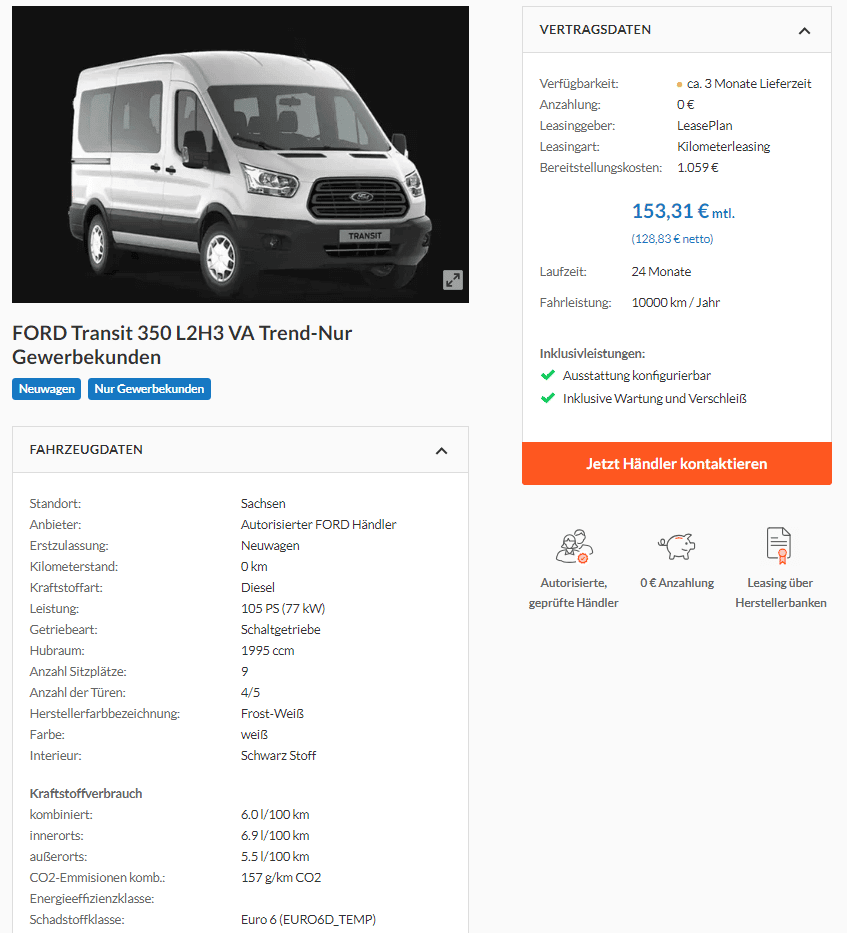This screenshot has height=933, width=847.
Task: Enlarge the vehicle photo with expand icon
Action: click(x=453, y=280)
